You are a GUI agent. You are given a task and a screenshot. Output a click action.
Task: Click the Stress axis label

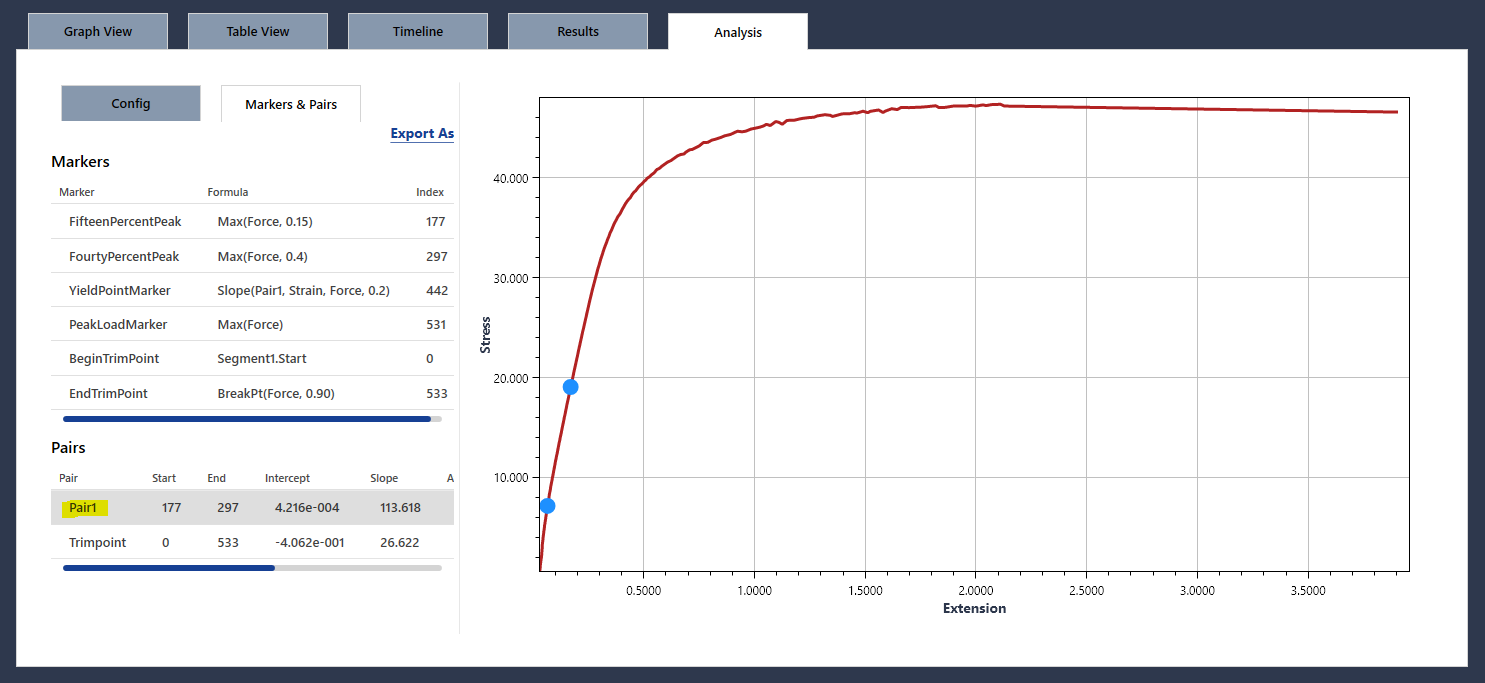pyautogui.click(x=486, y=334)
